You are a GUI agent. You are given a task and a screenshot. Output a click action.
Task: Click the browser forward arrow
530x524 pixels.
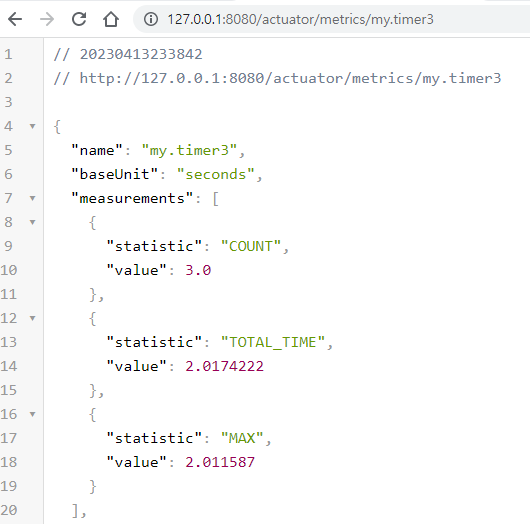point(47,19)
